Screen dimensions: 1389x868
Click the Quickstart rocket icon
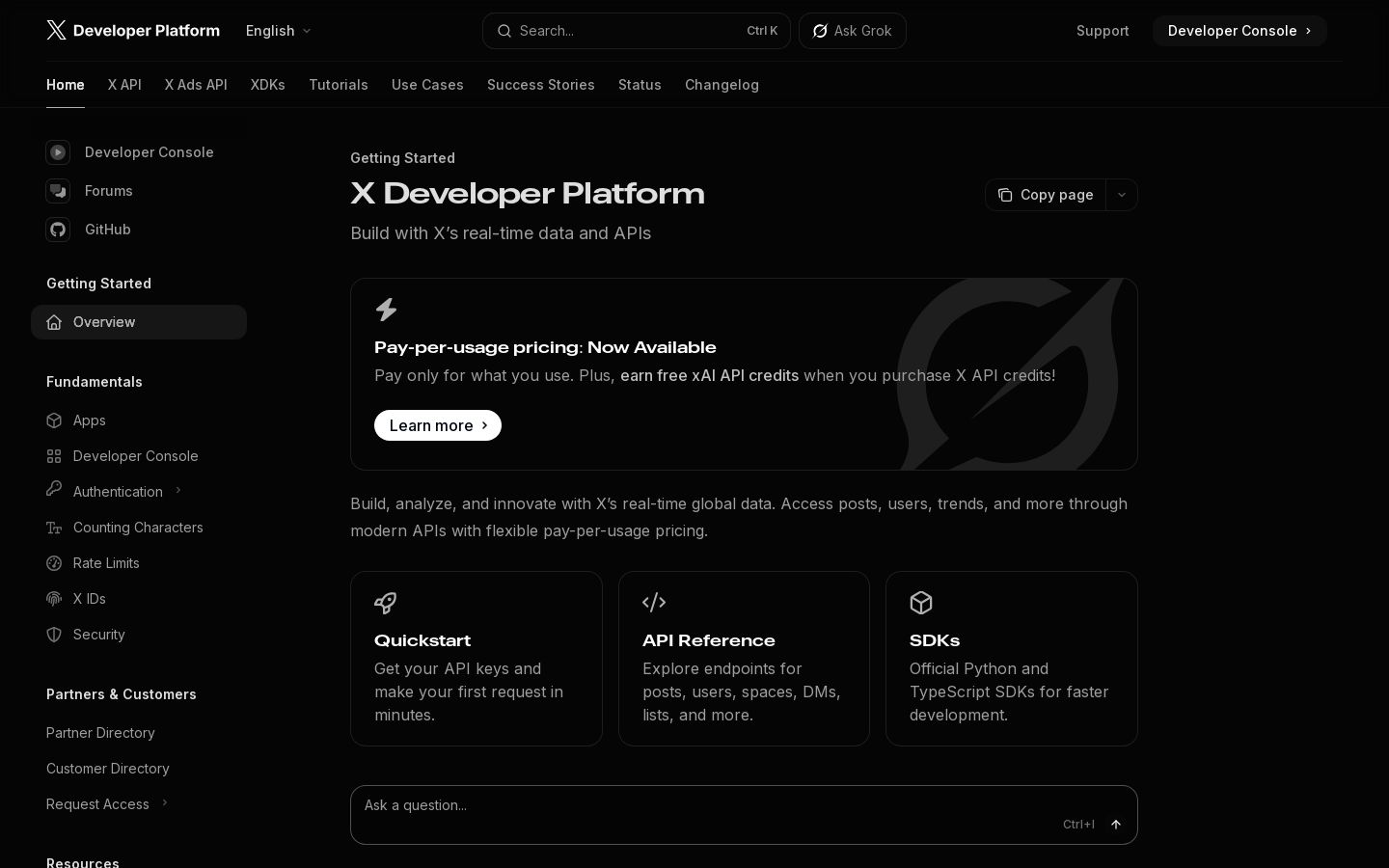[386, 603]
